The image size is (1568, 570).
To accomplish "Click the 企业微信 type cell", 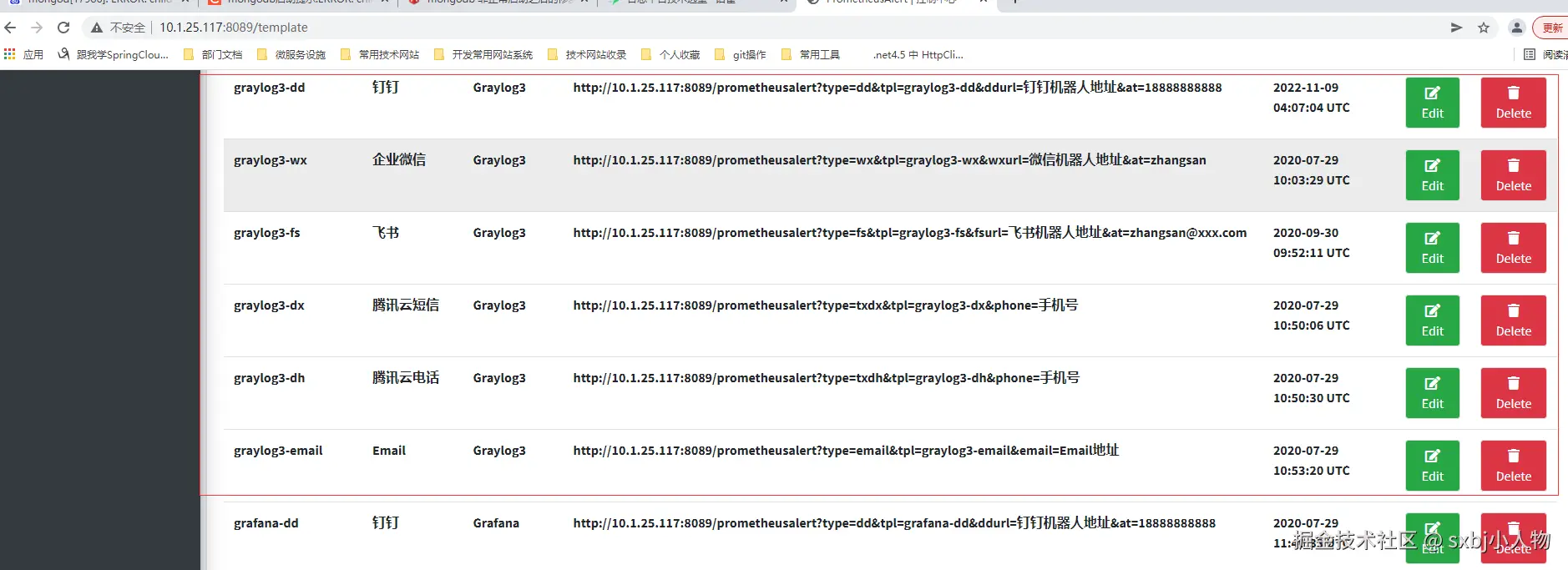I will pos(398,159).
